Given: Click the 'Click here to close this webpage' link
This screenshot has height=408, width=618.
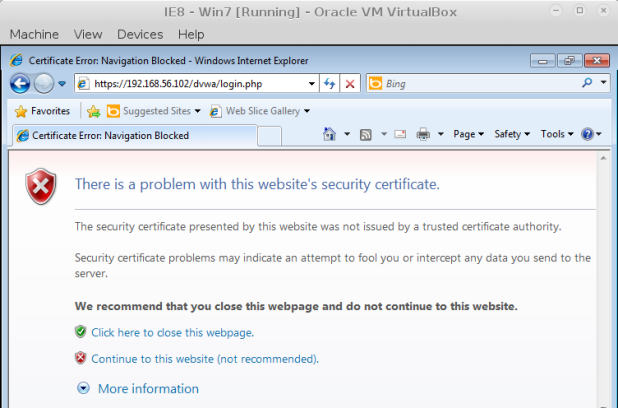Looking at the screenshot, I should point(172,332).
